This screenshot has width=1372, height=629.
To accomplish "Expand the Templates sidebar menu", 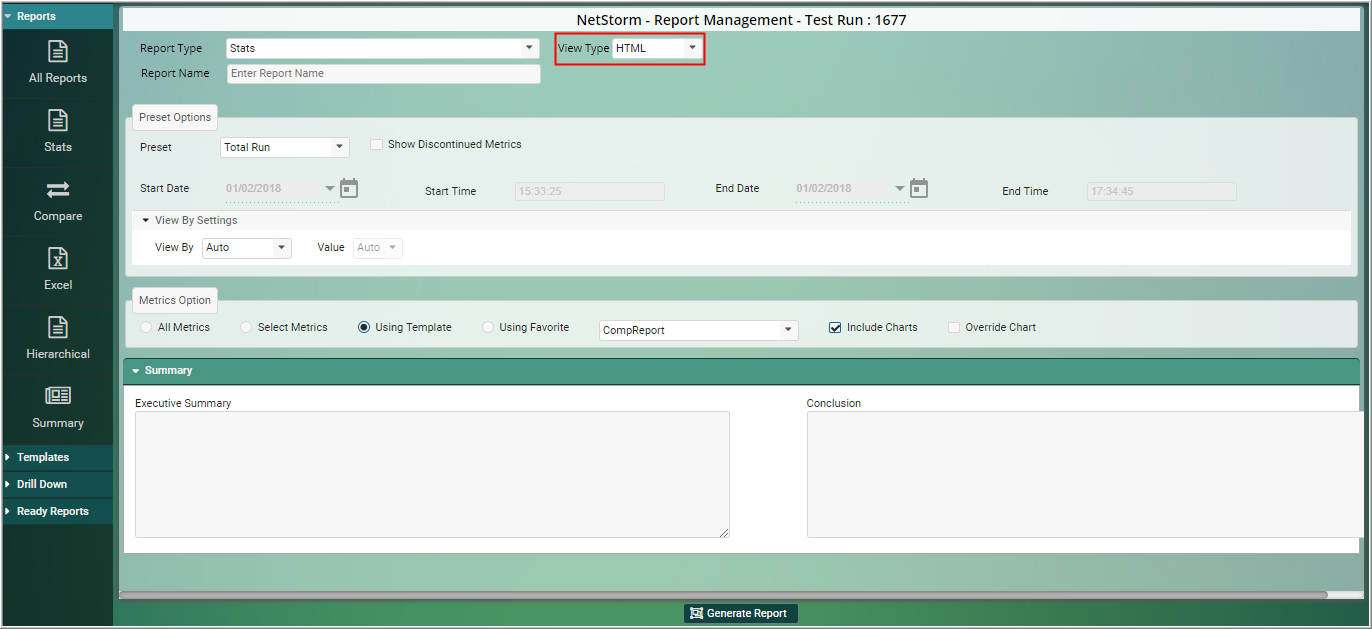I will pyautogui.click(x=57, y=457).
